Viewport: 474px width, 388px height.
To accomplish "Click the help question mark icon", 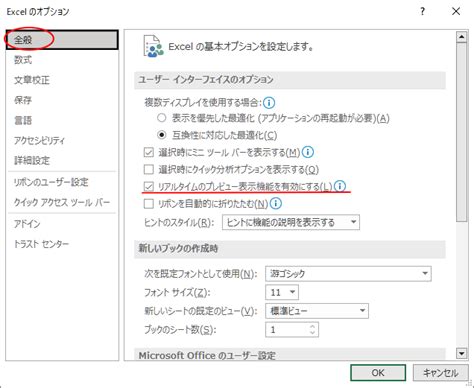I will click(423, 12).
